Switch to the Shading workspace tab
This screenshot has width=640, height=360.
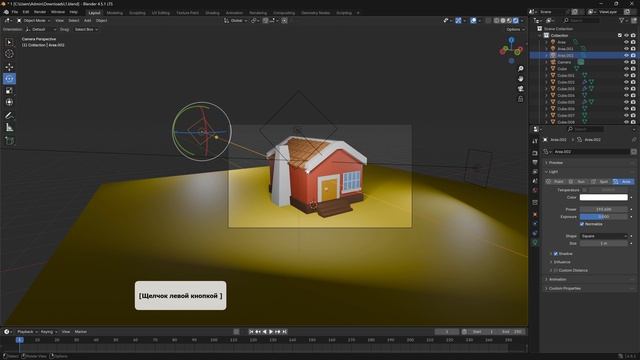pyautogui.click(x=212, y=13)
